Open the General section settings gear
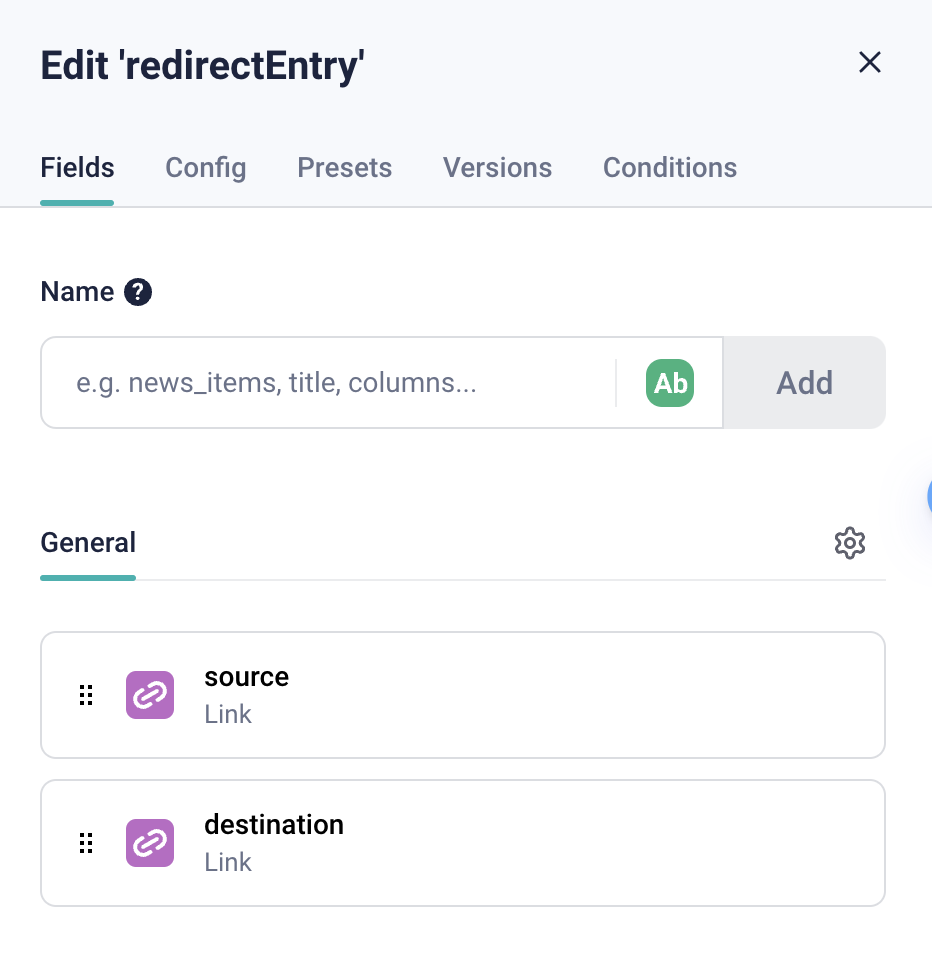The height and width of the screenshot is (960, 932). [849, 543]
